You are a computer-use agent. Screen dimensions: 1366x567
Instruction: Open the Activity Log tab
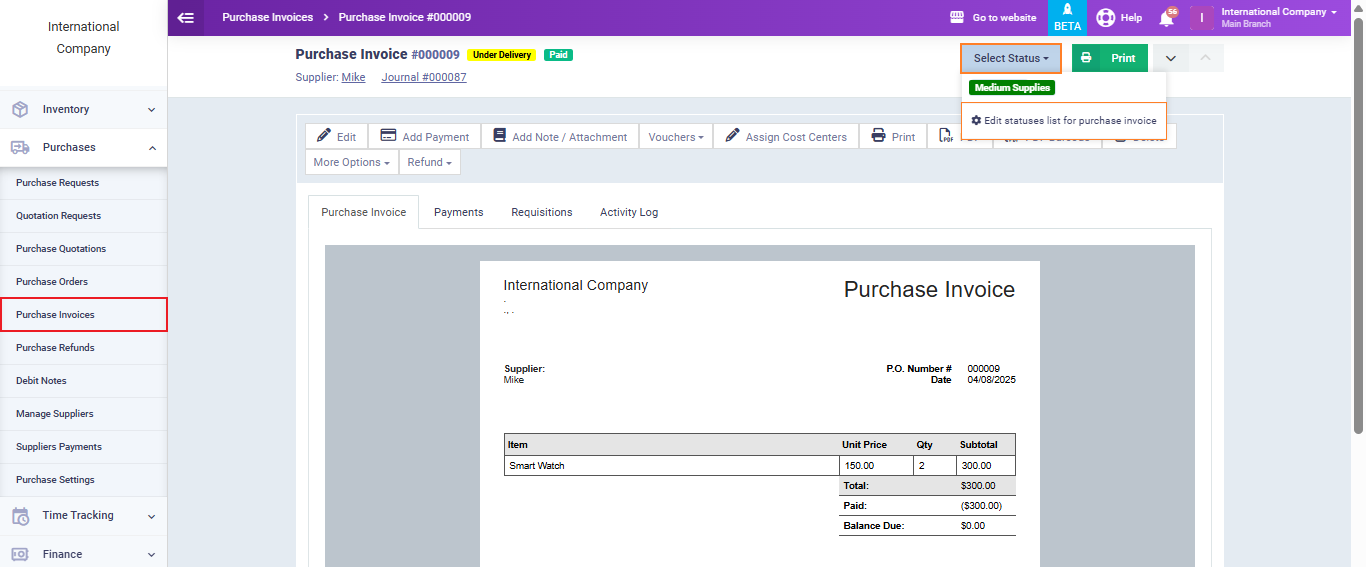point(628,212)
